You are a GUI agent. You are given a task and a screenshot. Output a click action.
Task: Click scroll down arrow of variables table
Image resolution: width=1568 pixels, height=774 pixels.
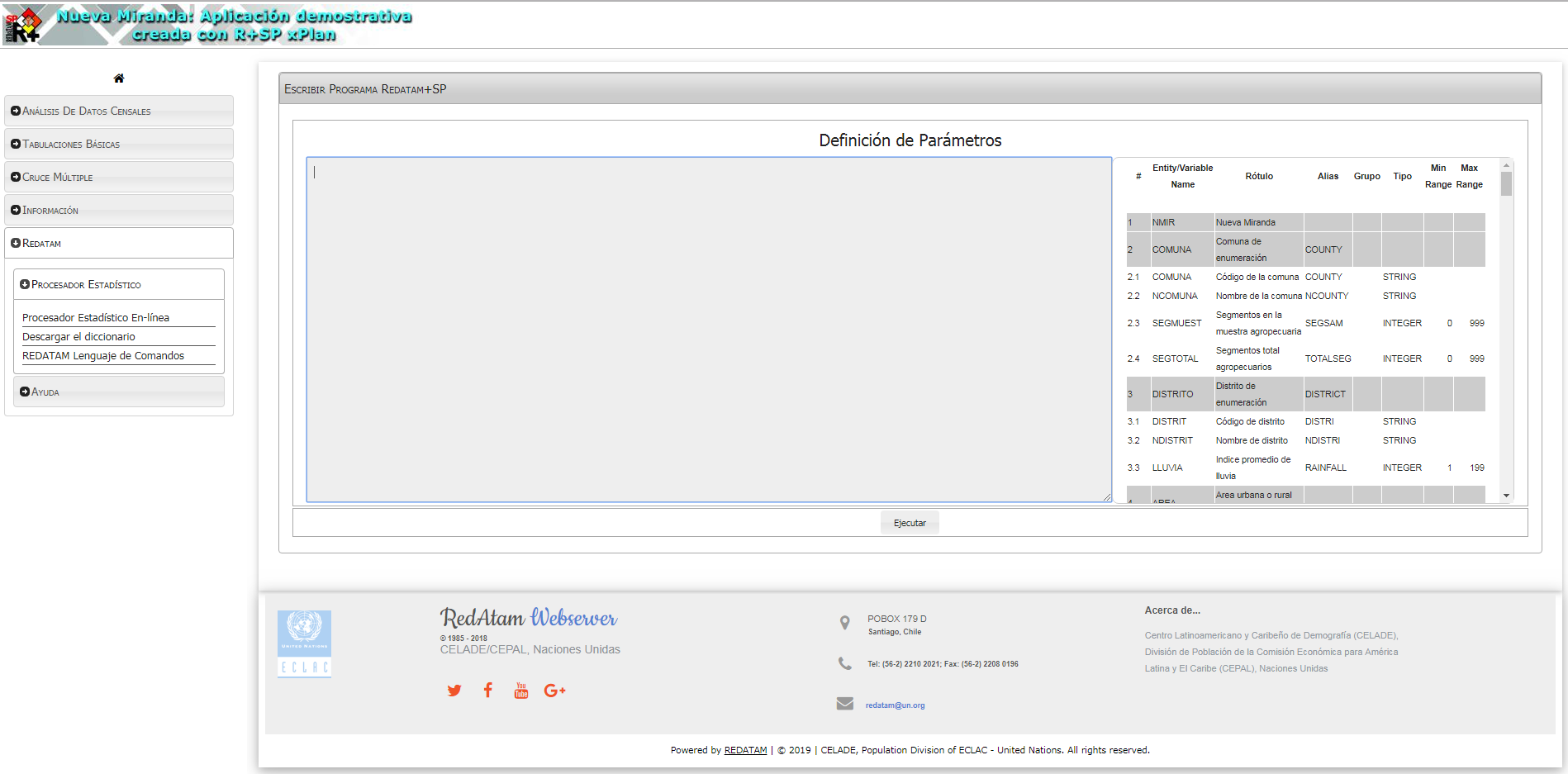coord(1506,496)
